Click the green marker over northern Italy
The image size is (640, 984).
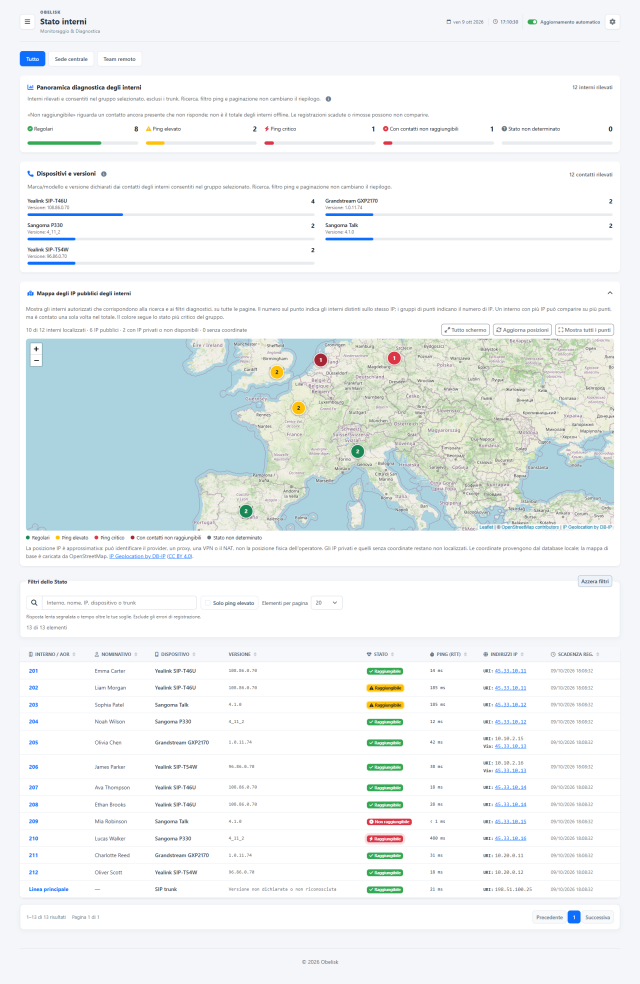358,451
